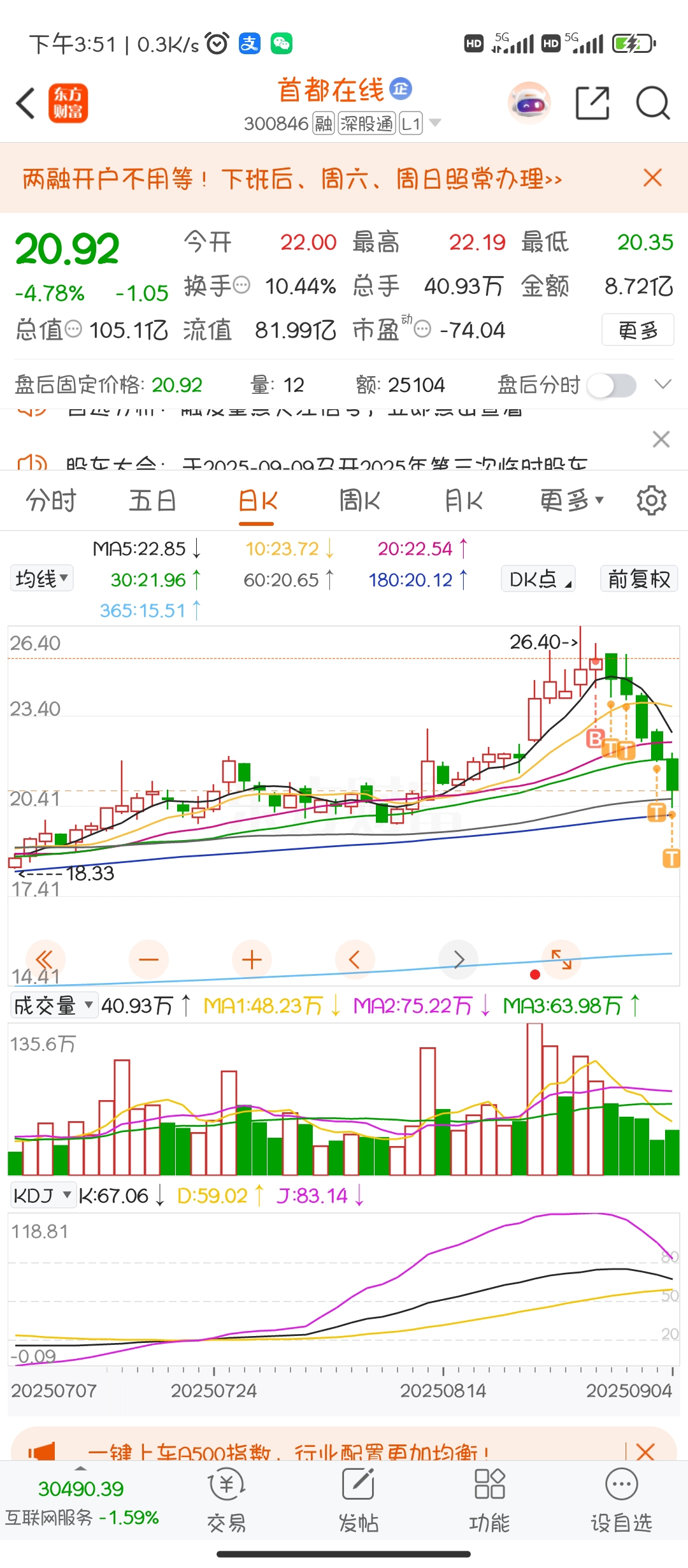Open 发帖 post icon in bottom bar
The height and width of the screenshot is (1568, 688).
(358, 1500)
